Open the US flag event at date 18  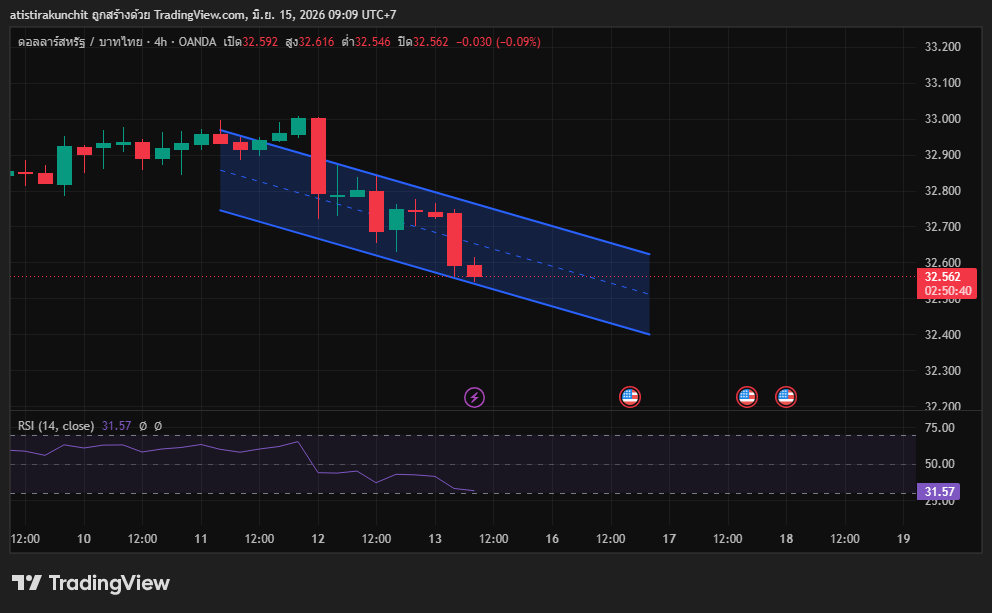pos(786,397)
